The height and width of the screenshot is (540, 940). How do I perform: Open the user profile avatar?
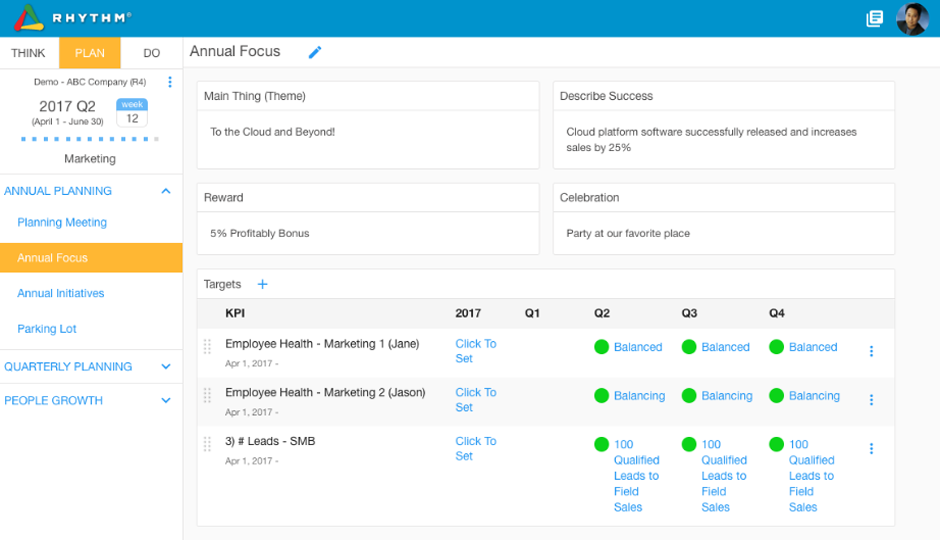(x=912, y=19)
